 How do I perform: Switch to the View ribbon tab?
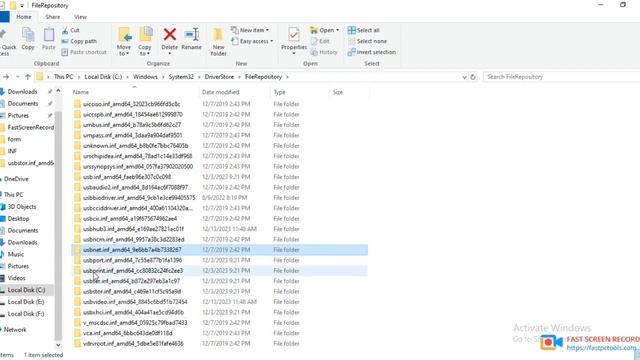pos(80,17)
